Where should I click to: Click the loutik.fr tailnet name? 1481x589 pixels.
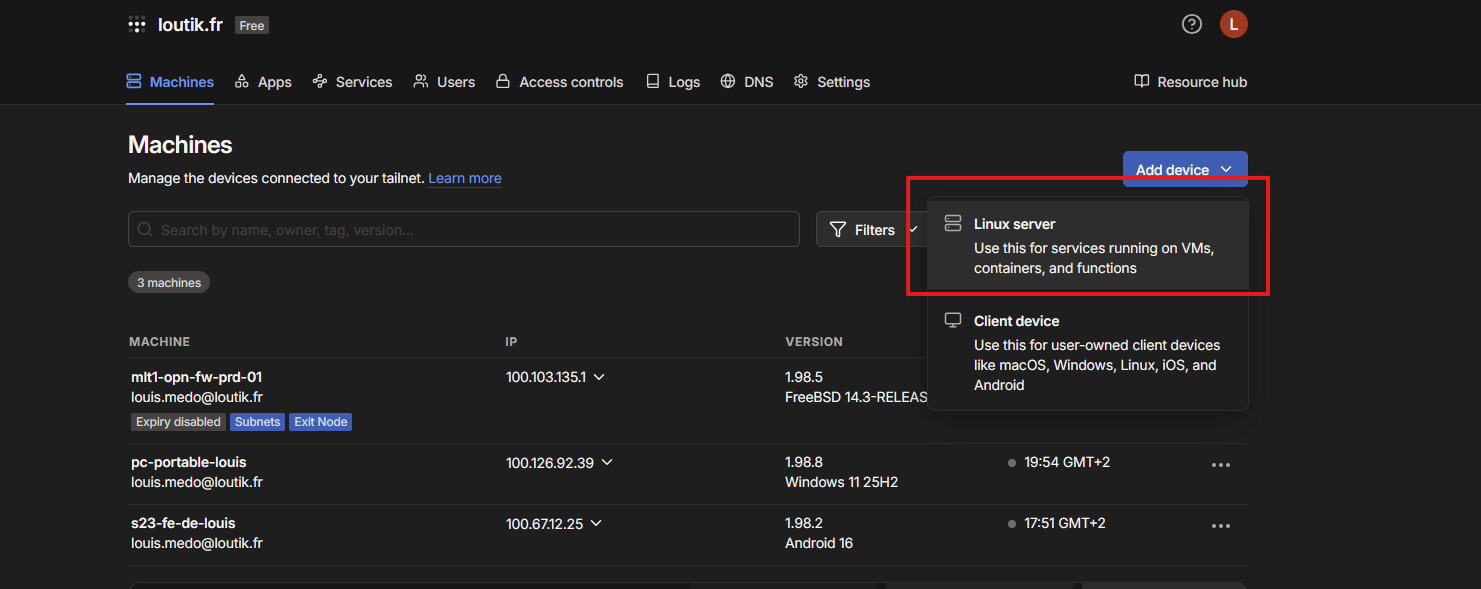pyautogui.click(x=190, y=25)
